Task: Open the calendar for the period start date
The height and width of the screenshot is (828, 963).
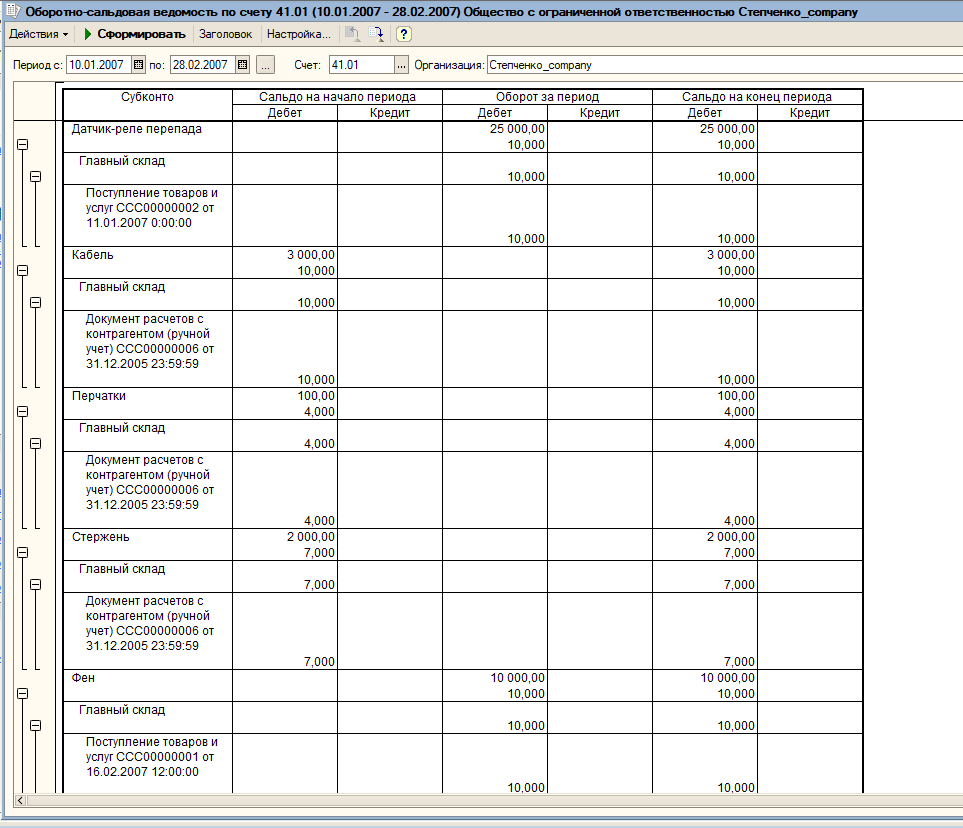Action: pos(139,64)
